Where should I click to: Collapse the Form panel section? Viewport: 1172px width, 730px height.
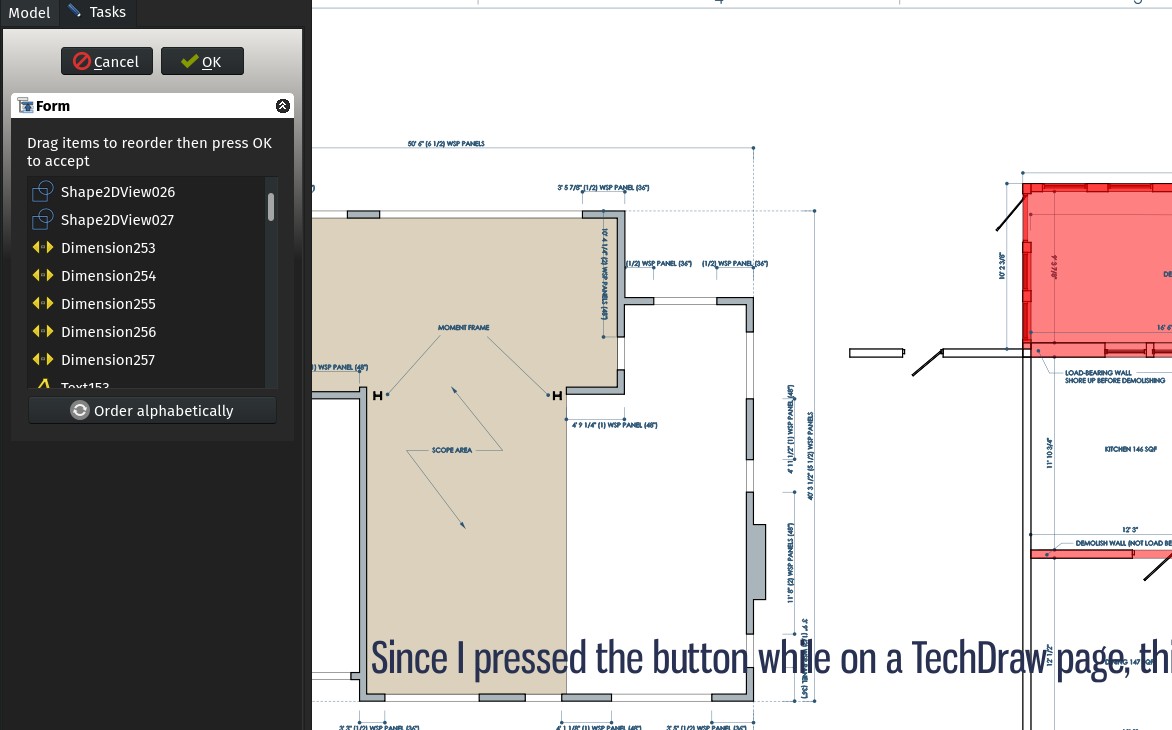click(x=283, y=105)
